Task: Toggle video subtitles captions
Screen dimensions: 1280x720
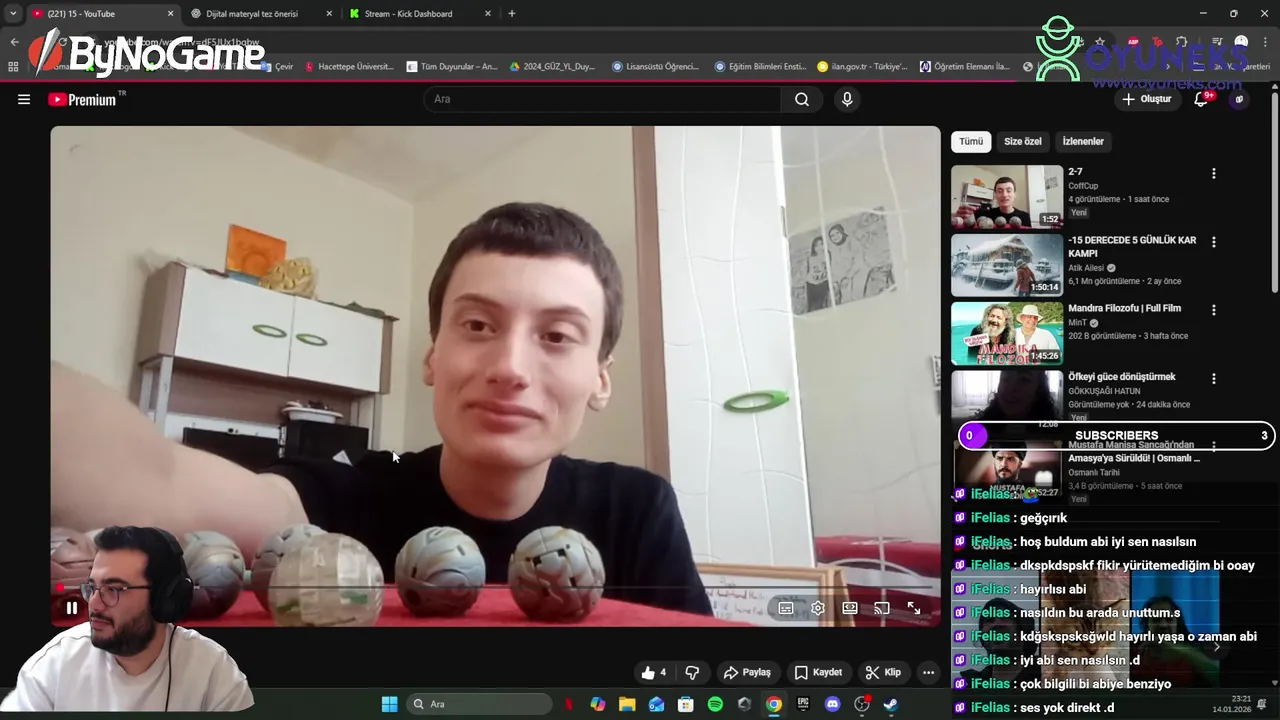Action: pos(786,608)
